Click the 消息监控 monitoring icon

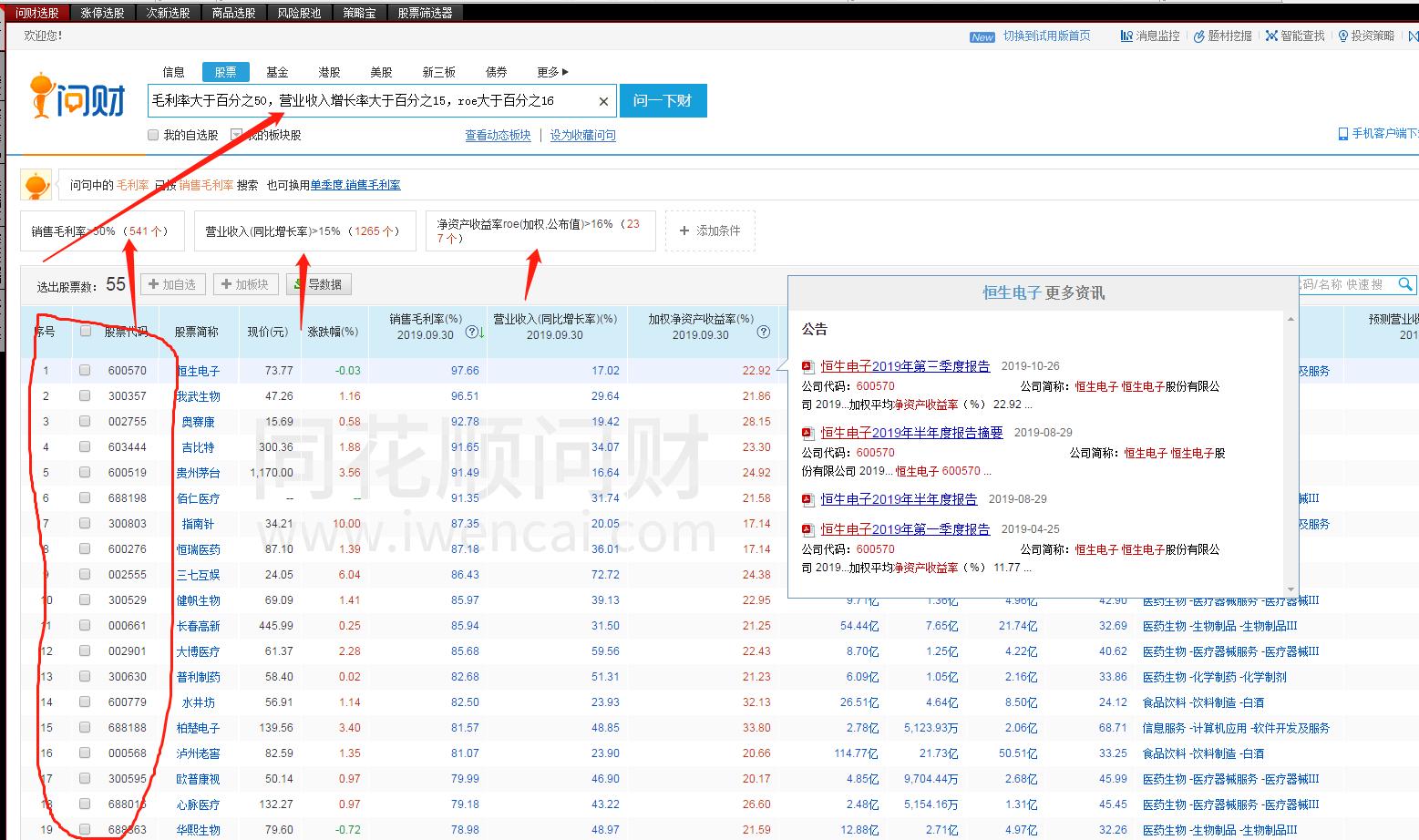[1126, 36]
